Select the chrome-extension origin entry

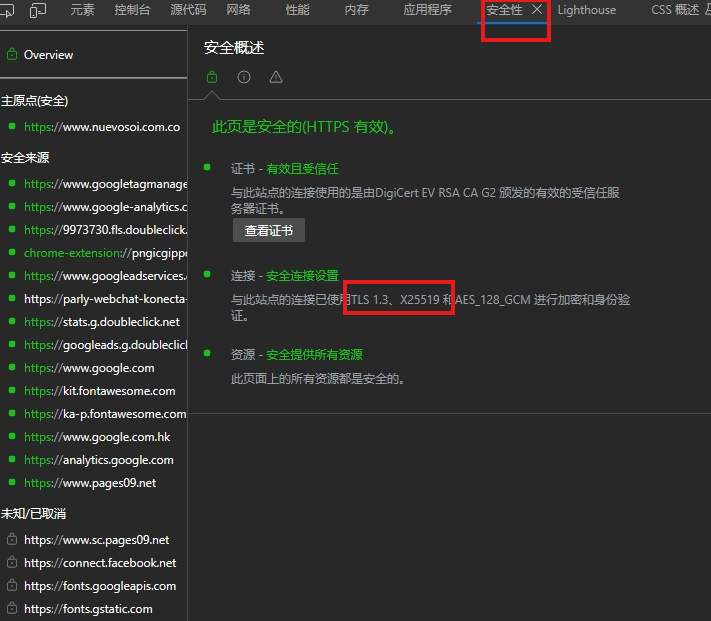pyautogui.click(x=105, y=253)
